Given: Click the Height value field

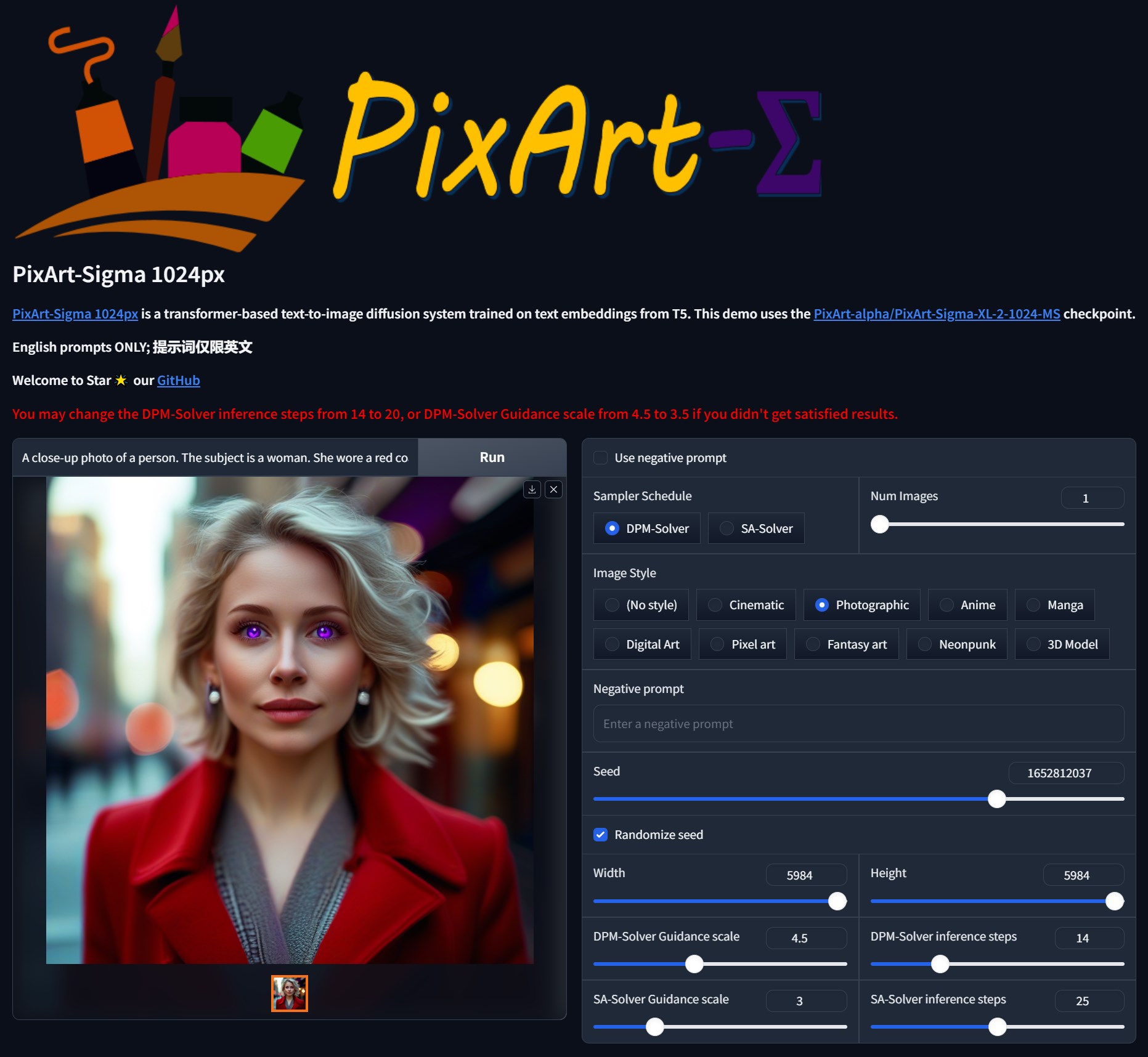Looking at the screenshot, I should [x=1083, y=875].
